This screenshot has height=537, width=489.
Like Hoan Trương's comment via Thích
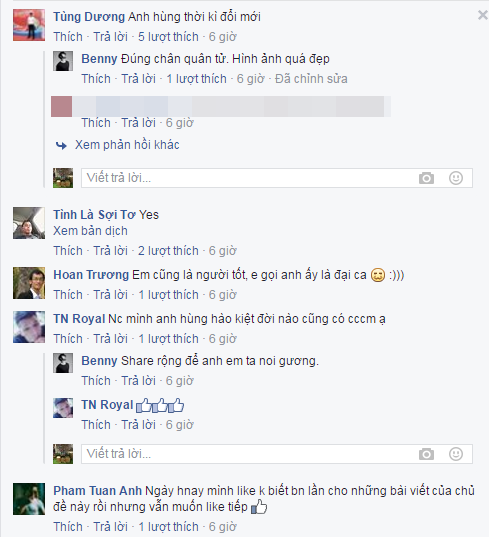(68, 295)
